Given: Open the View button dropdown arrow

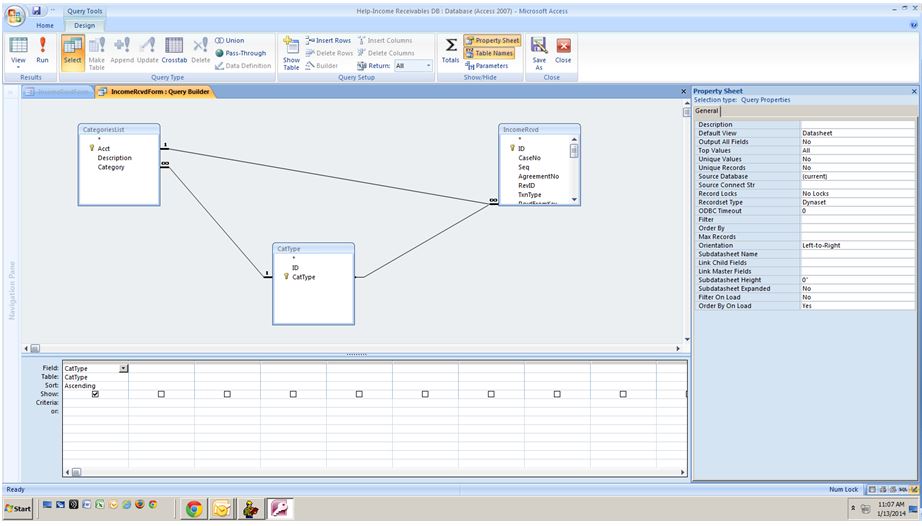Looking at the screenshot, I should (18, 67).
